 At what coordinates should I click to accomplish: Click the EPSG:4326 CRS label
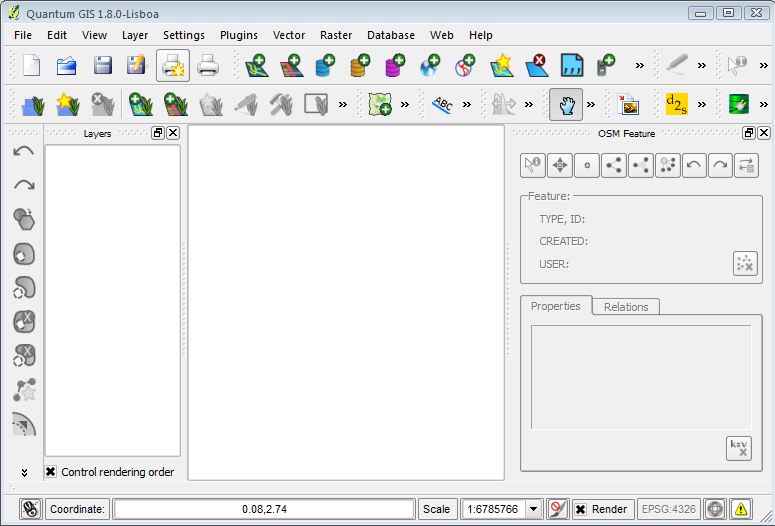click(x=668, y=509)
